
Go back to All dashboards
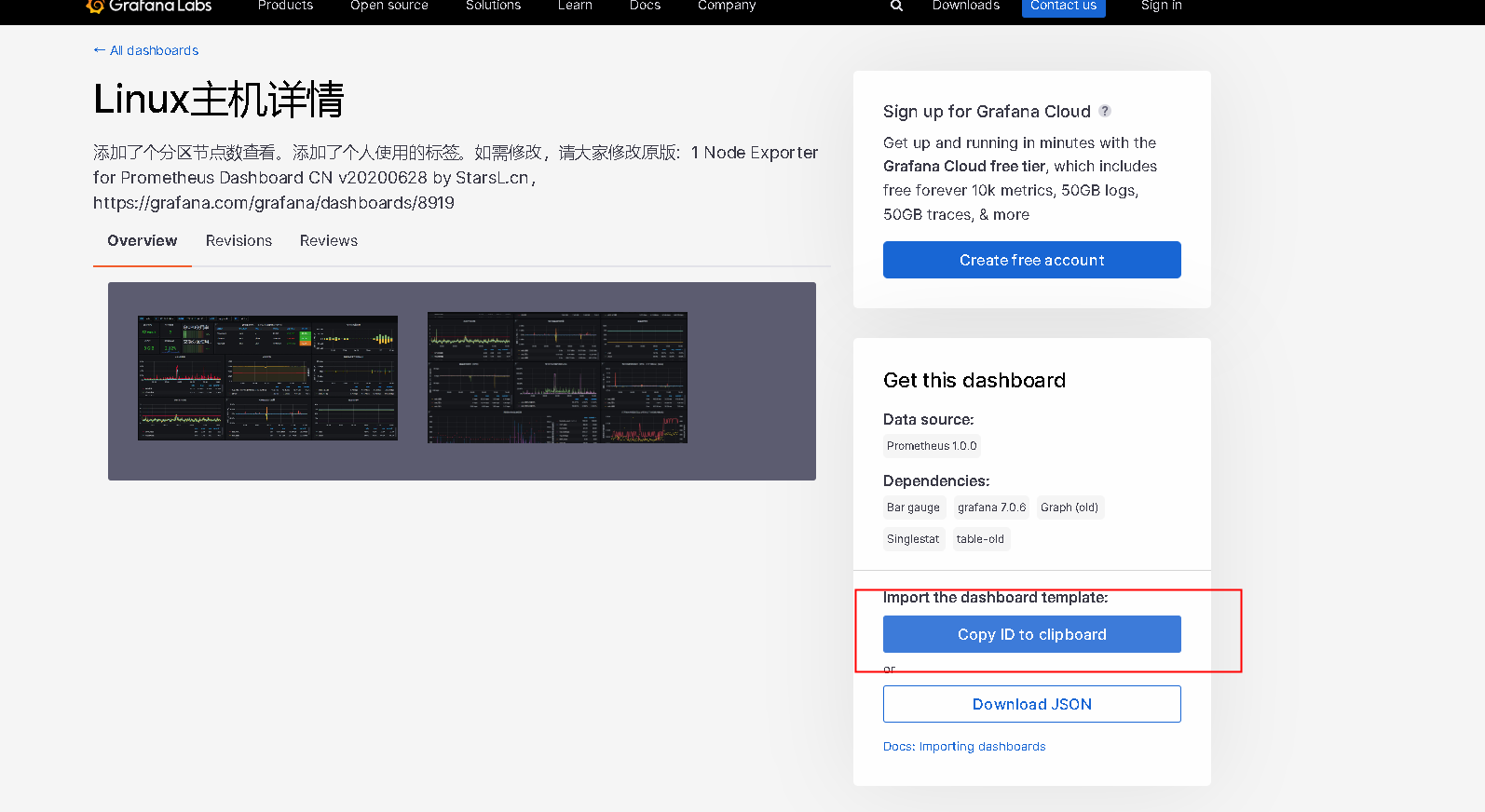click(146, 50)
